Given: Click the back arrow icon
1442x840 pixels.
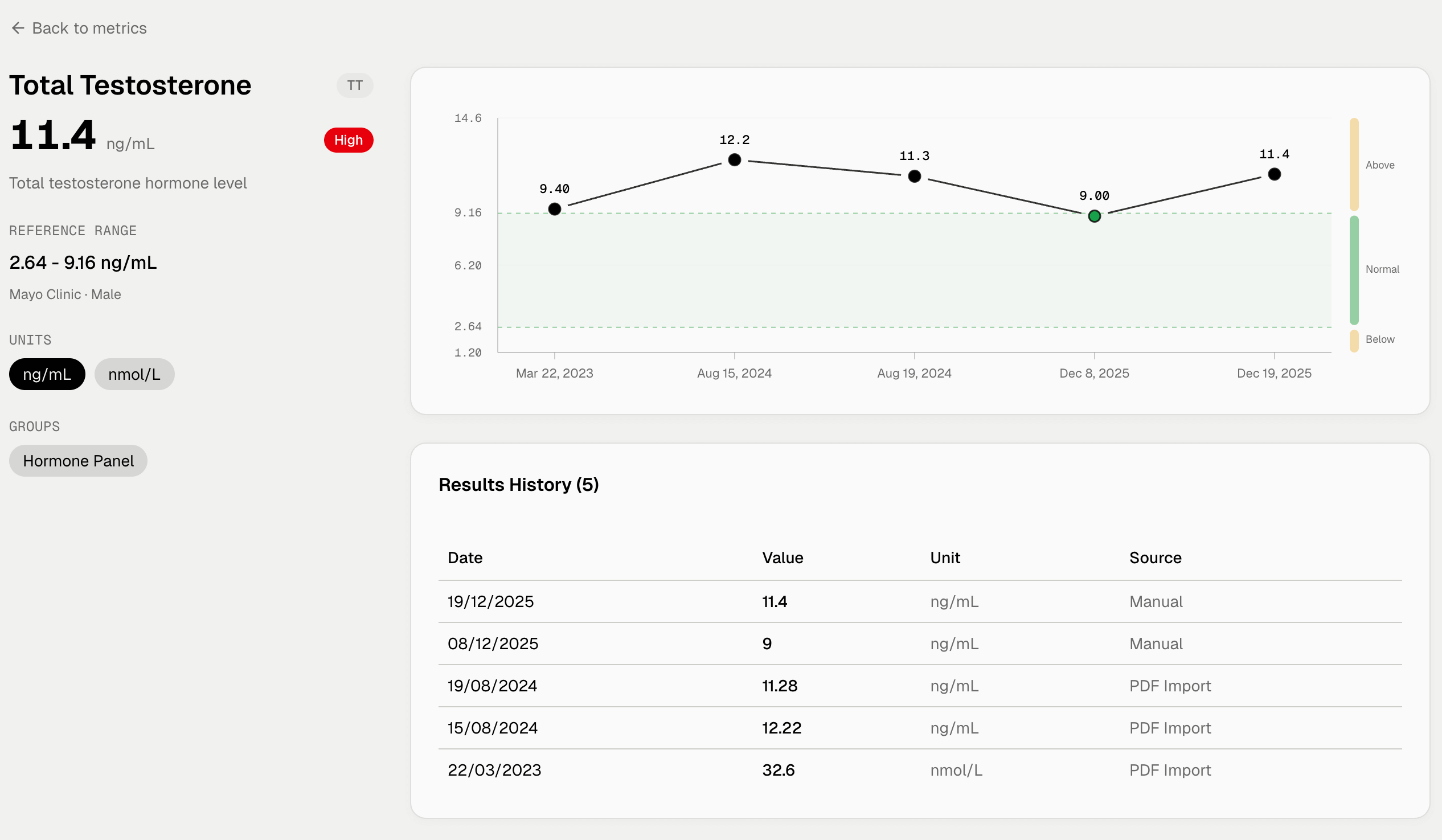Looking at the screenshot, I should point(18,28).
